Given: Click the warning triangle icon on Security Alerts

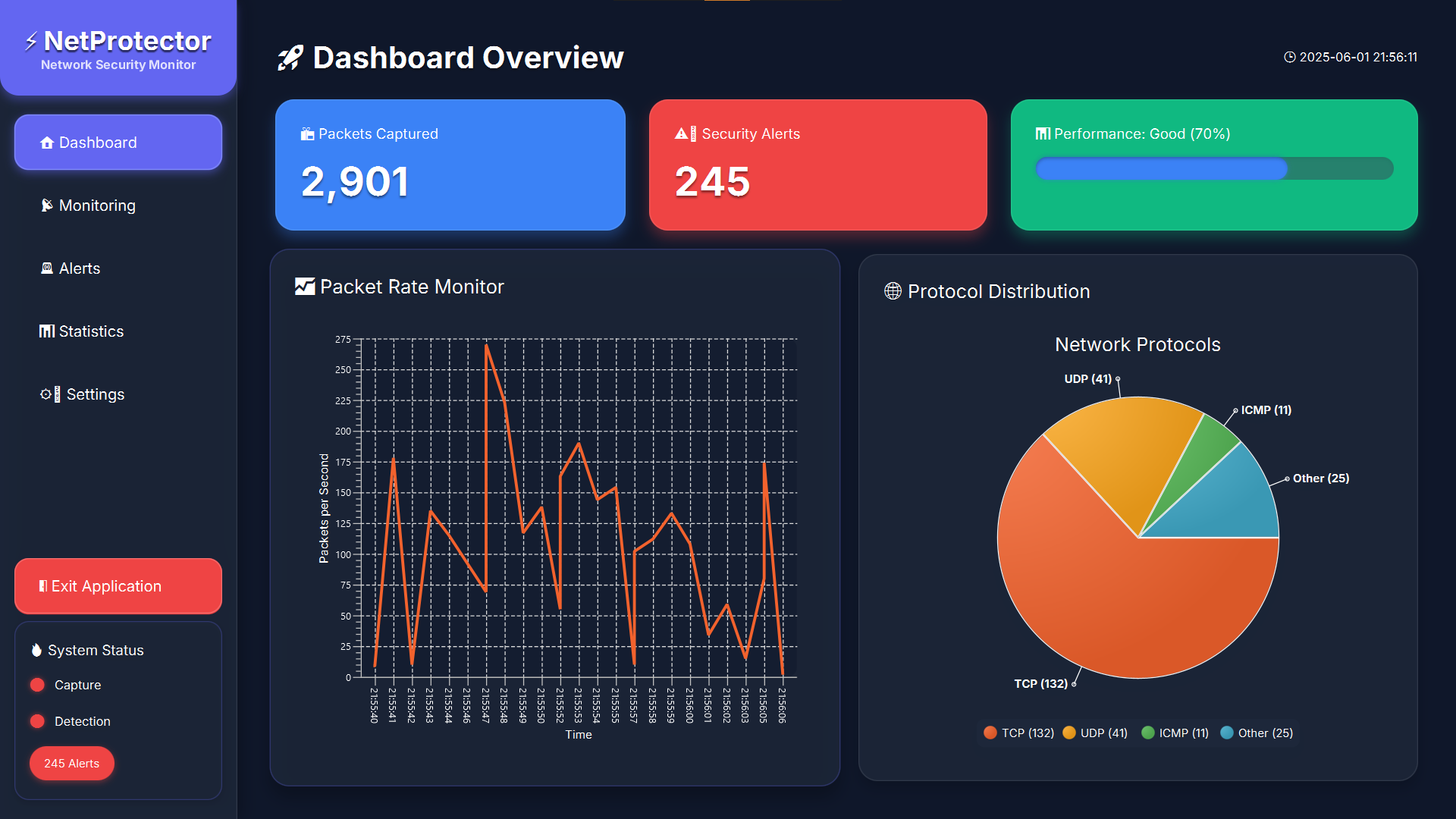Looking at the screenshot, I should pos(682,133).
